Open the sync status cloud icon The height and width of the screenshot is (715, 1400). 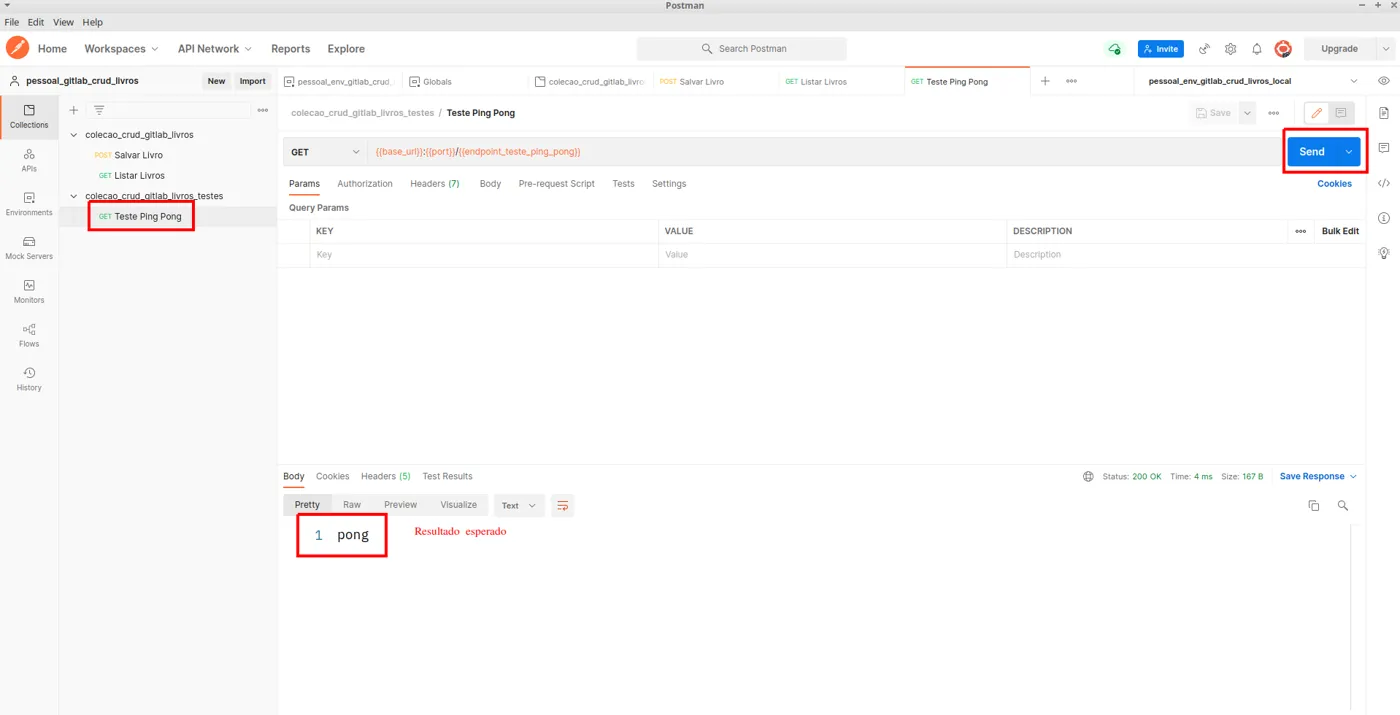1114,49
